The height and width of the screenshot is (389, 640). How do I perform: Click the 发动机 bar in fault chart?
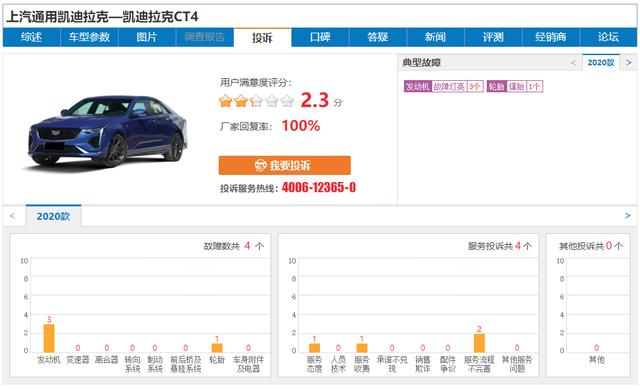pyautogui.click(x=49, y=338)
